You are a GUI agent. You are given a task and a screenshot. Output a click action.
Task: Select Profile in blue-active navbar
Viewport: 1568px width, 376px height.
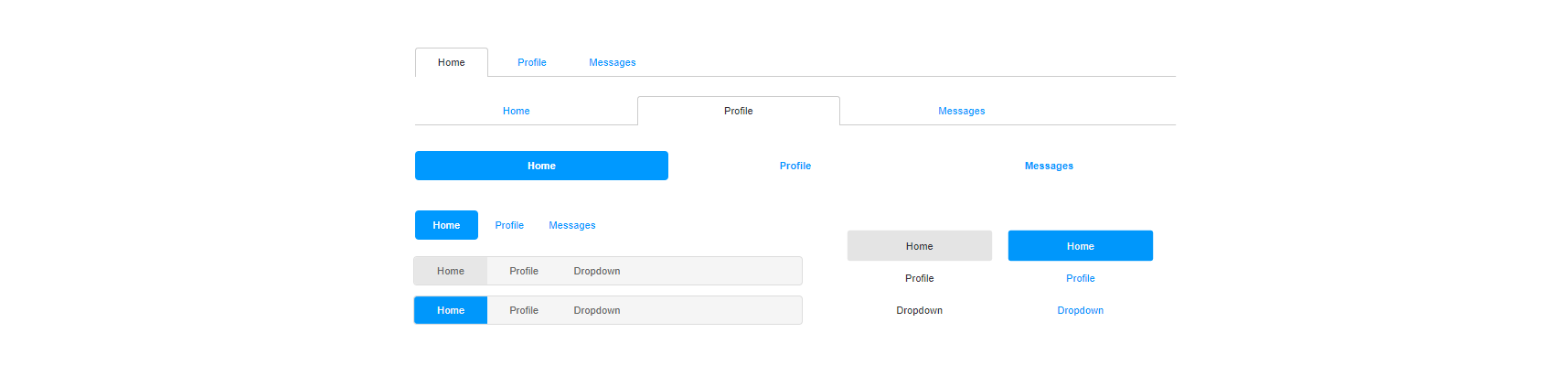pyautogui.click(x=523, y=310)
